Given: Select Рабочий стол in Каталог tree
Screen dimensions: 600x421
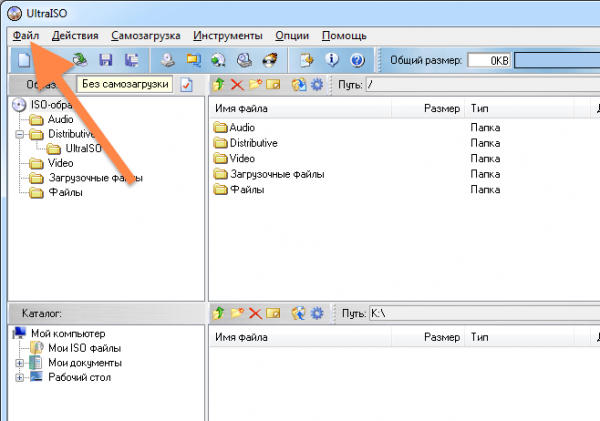Looking at the screenshot, I should tap(79, 377).
